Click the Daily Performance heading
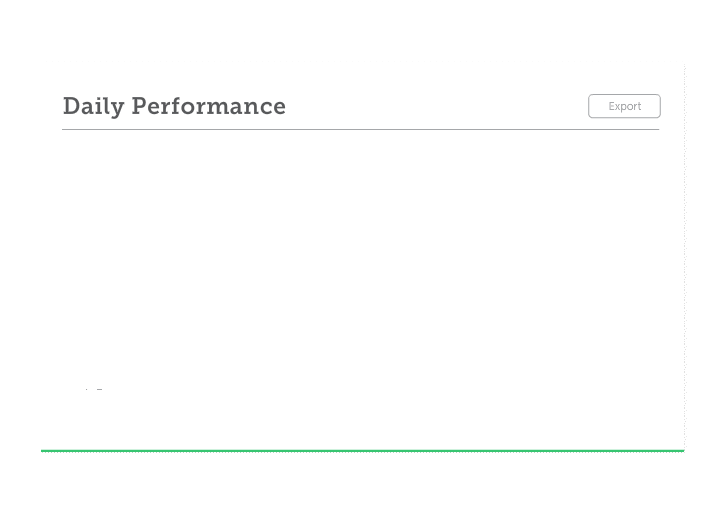The image size is (725, 514). click(x=174, y=106)
